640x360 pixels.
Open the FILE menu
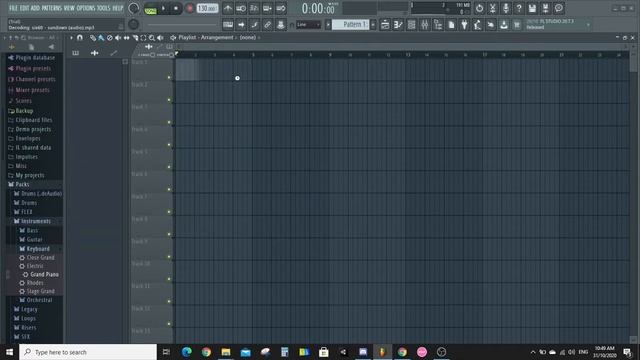[13, 8]
